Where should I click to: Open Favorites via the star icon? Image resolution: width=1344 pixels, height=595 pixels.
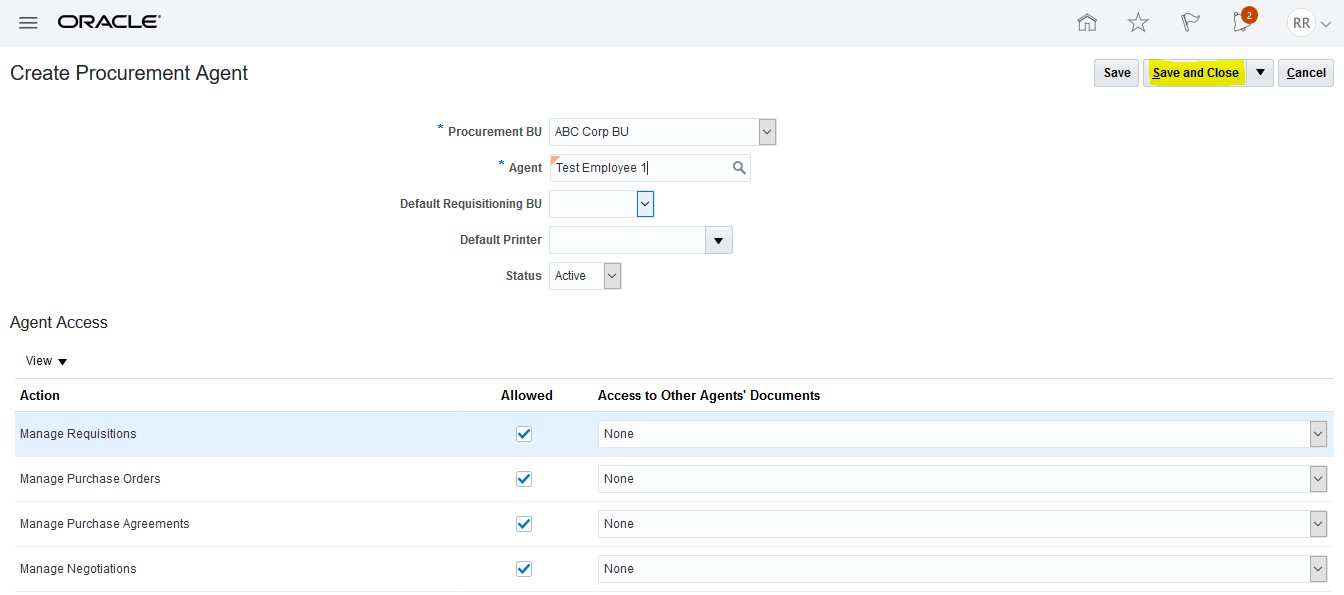point(1138,22)
